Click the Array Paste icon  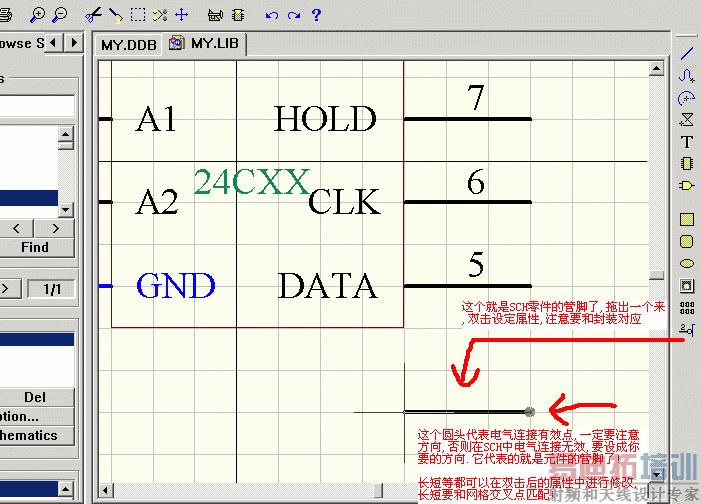687,308
